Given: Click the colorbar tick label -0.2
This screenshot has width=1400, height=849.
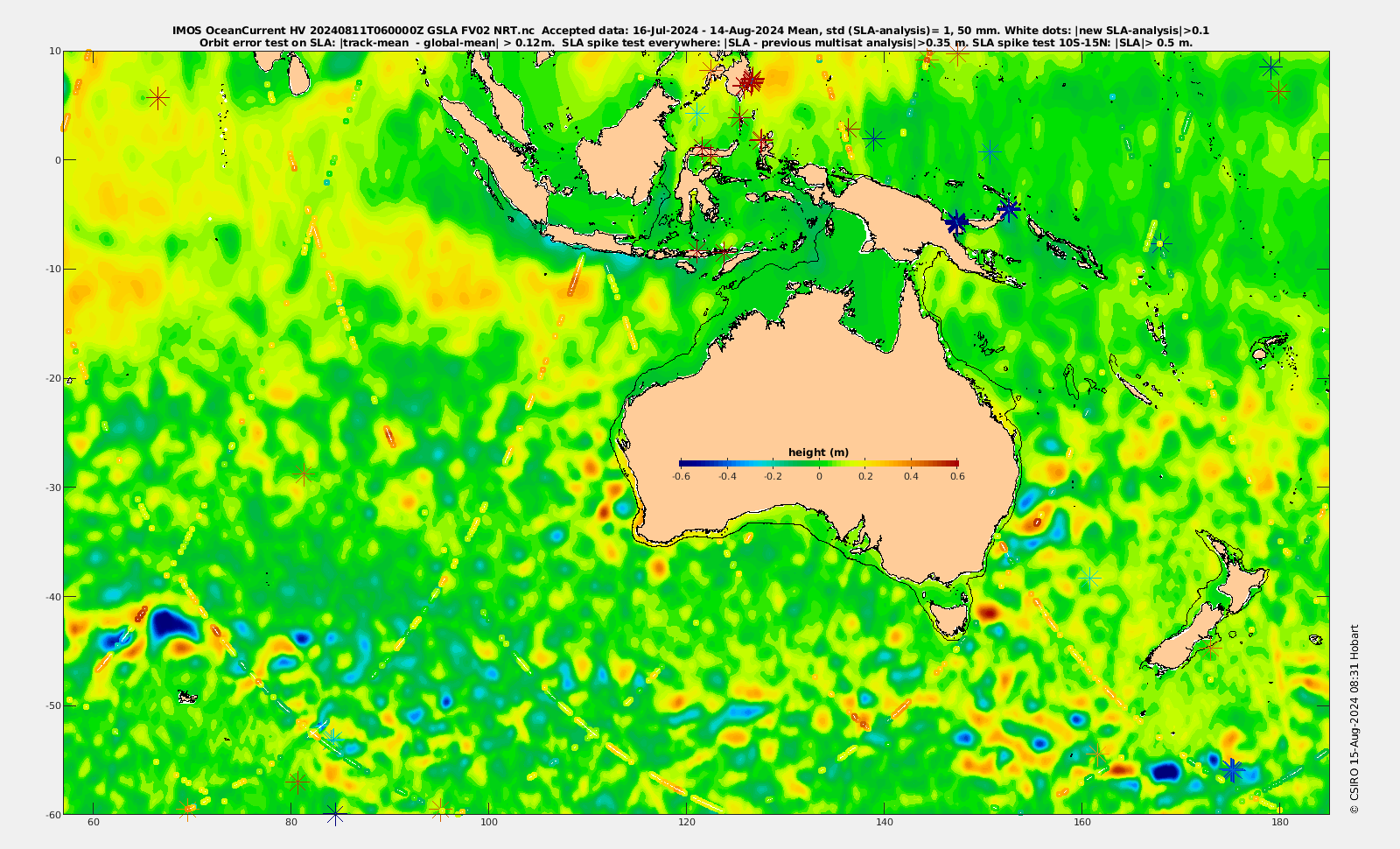Looking at the screenshot, I should 773,476.
